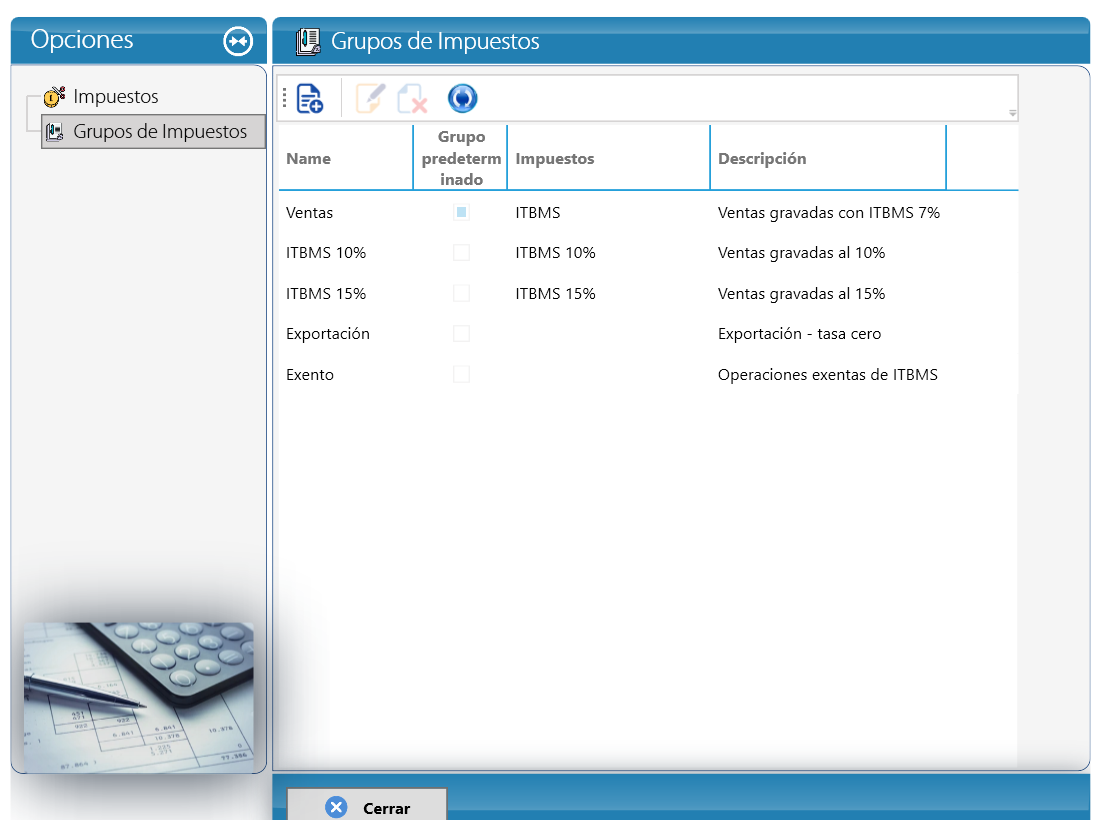Click the calculator and pen image
This screenshot has height=820, width=1100.
pyautogui.click(x=139, y=697)
